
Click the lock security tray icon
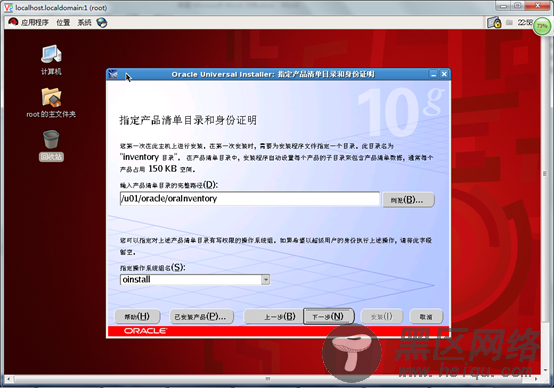point(494,23)
